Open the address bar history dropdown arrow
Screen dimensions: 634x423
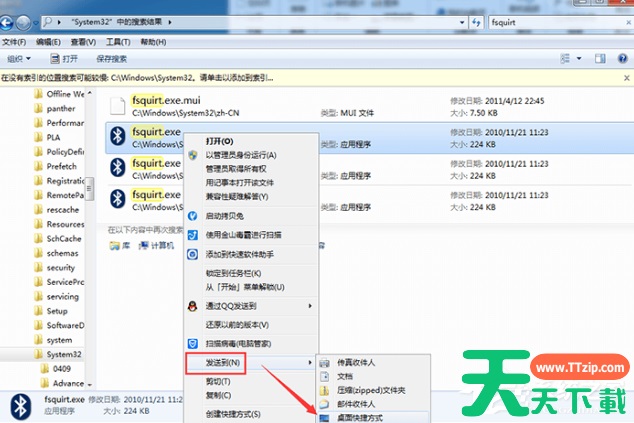pyautogui.click(x=462, y=23)
